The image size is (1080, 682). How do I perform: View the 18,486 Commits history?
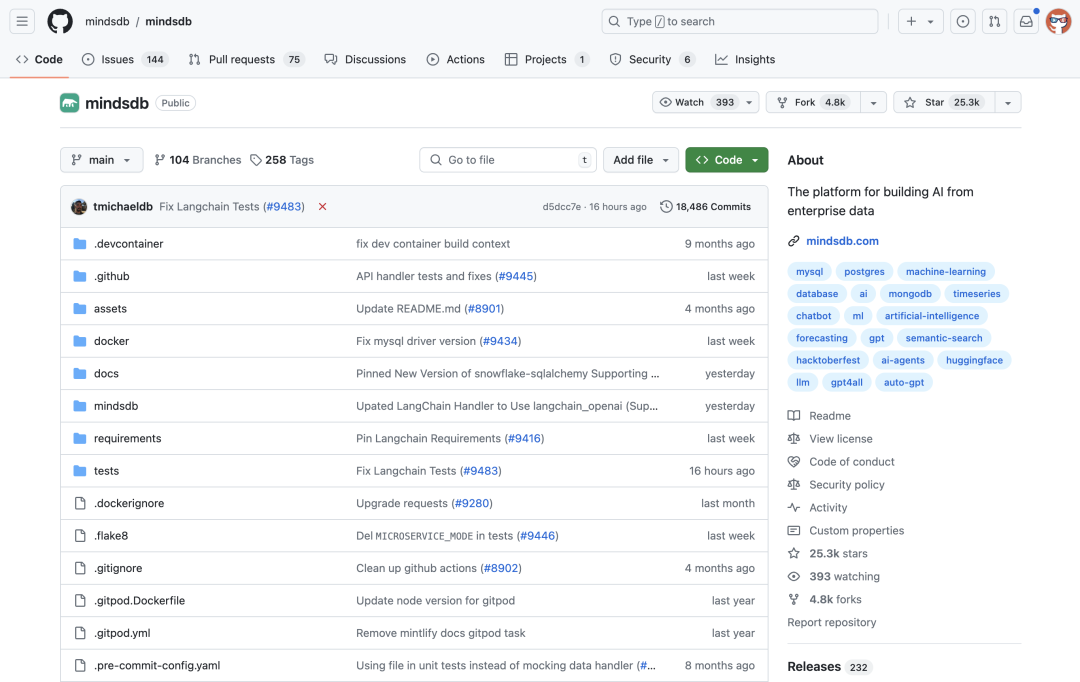coord(705,207)
